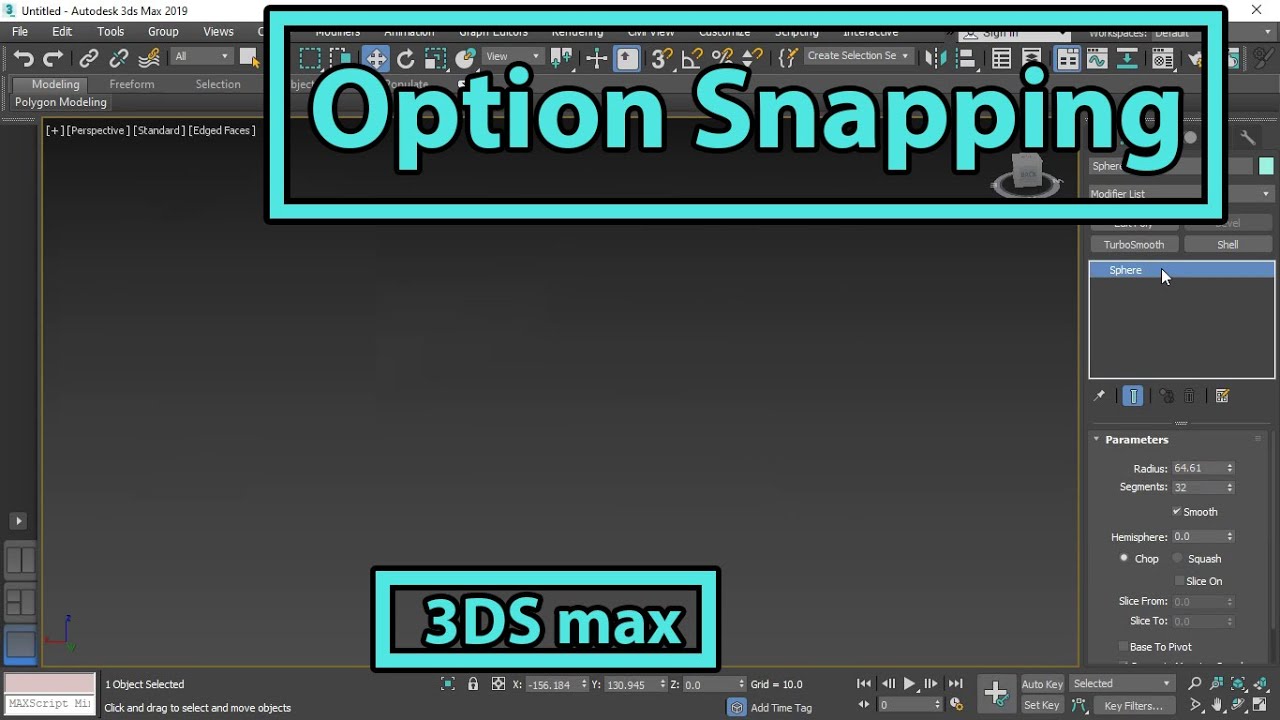Click the Set Keys large plus button
1280x720 pixels.
[995, 693]
